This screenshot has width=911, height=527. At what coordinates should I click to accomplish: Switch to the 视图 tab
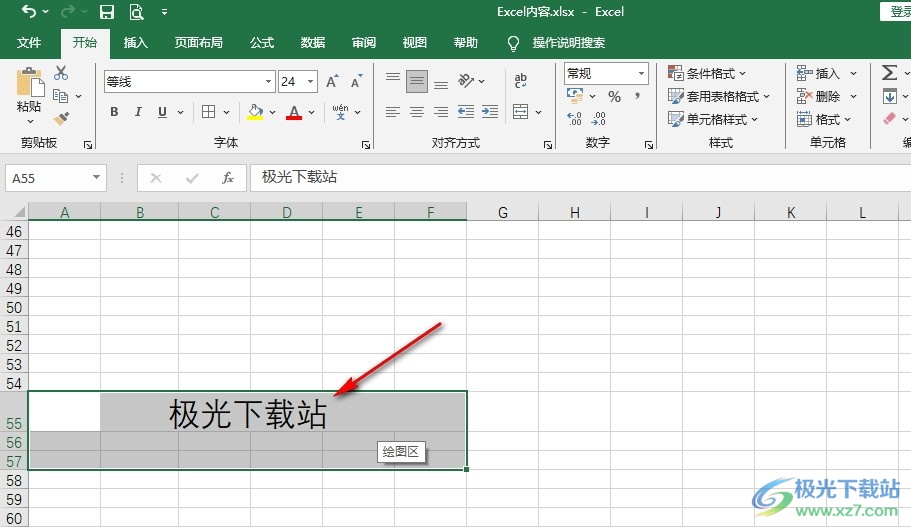pos(415,42)
